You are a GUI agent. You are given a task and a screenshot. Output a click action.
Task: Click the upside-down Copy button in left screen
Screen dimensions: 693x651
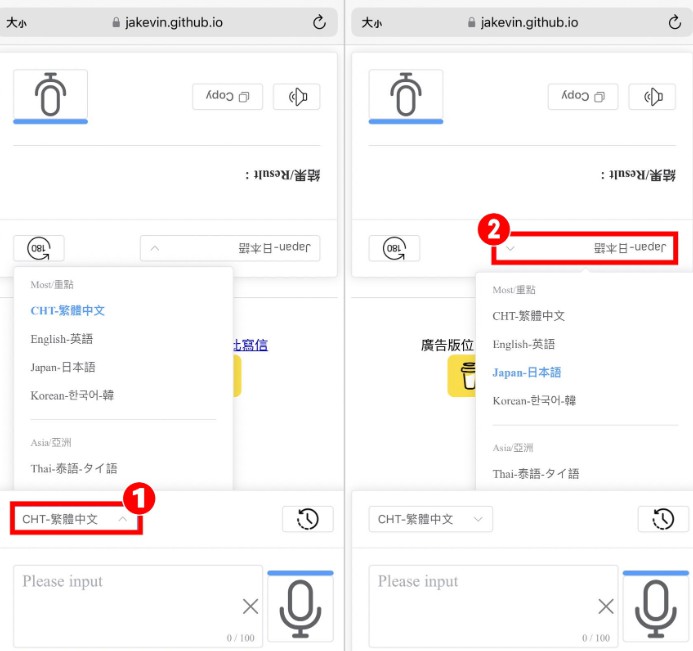click(x=228, y=96)
